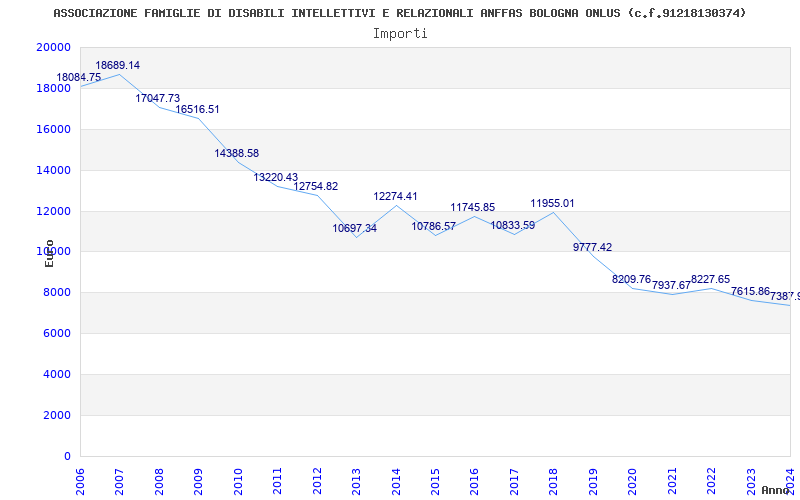The height and width of the screenshot is (500, 800).
Task: Click x-axis year label 2021
Action: pos(672,482)
